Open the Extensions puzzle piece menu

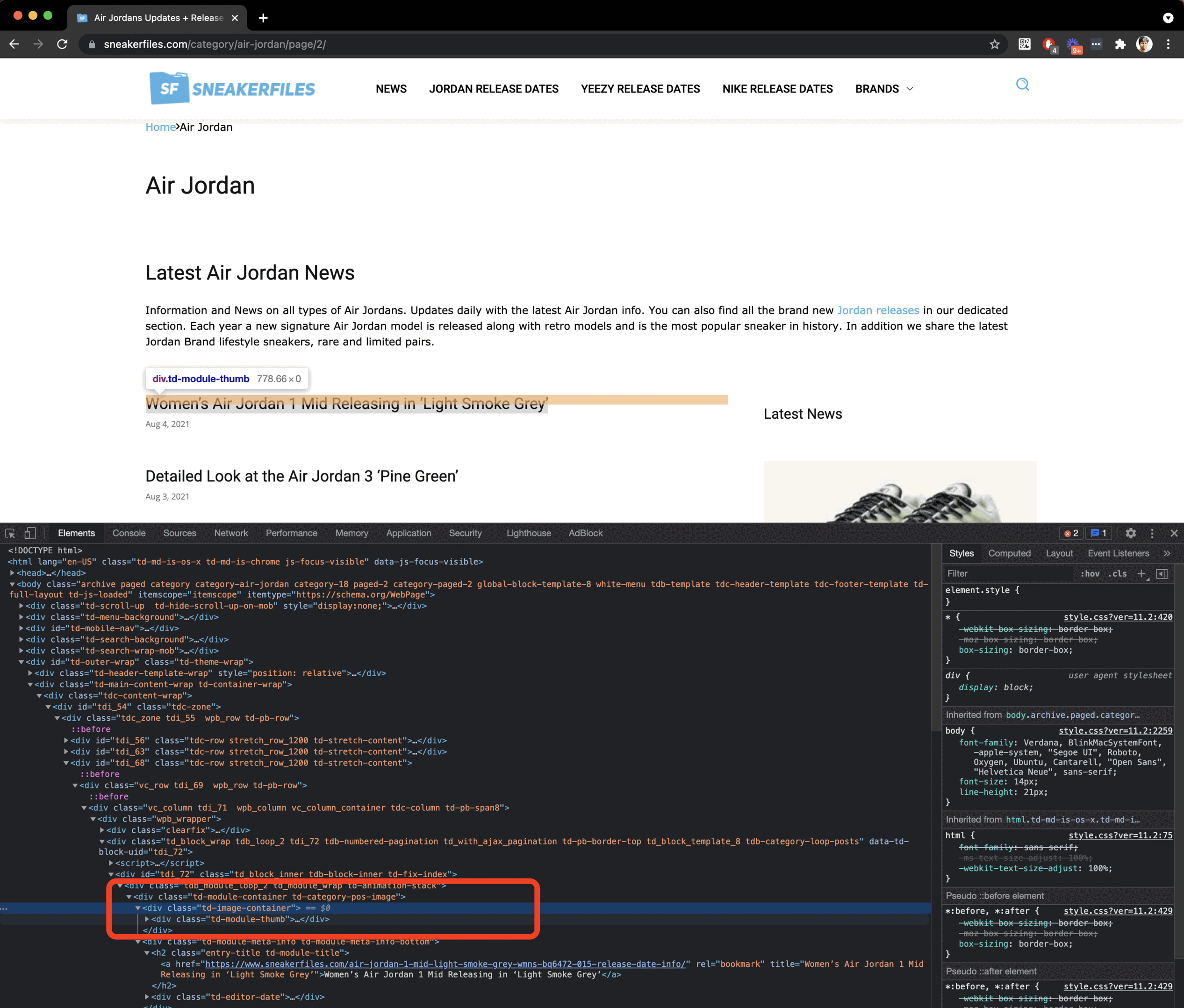1120,44
